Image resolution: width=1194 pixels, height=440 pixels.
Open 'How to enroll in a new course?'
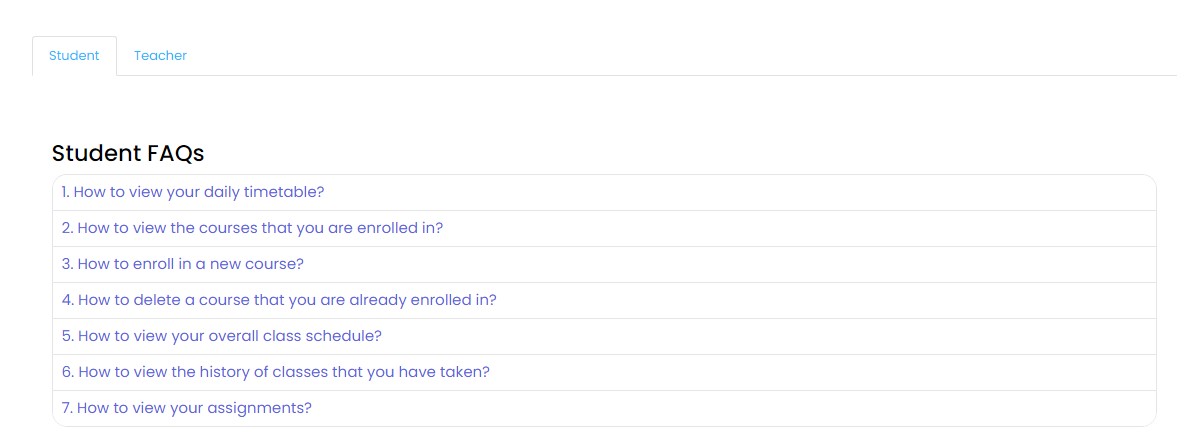click(182, 264)
